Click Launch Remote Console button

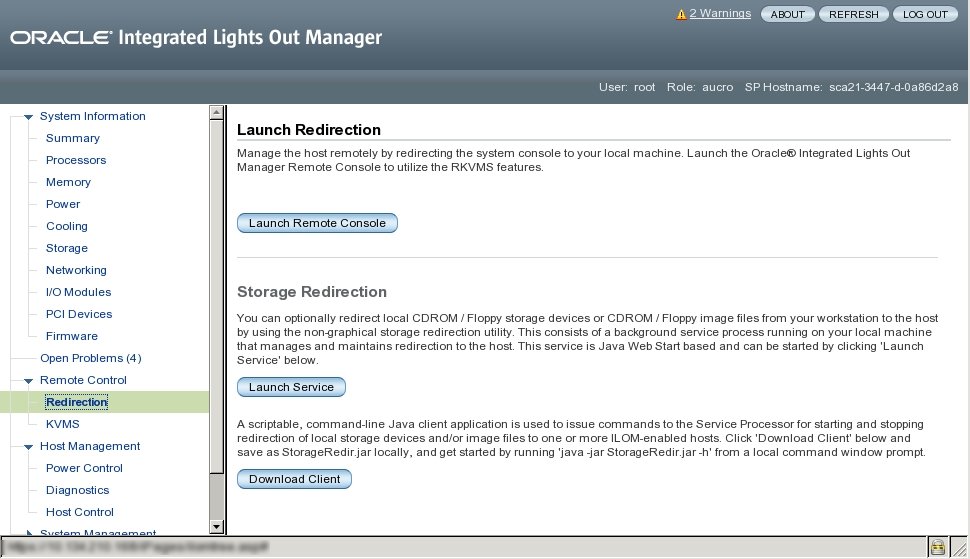click(317, 223)
